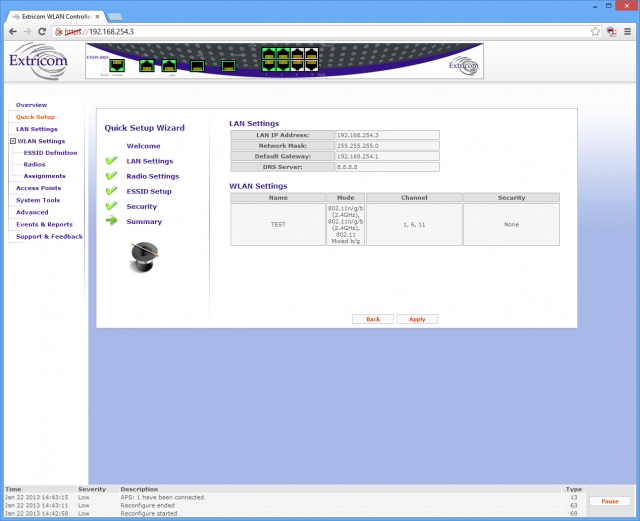
Task: Click the TEST network name cell
Action: tap(278, 225)
